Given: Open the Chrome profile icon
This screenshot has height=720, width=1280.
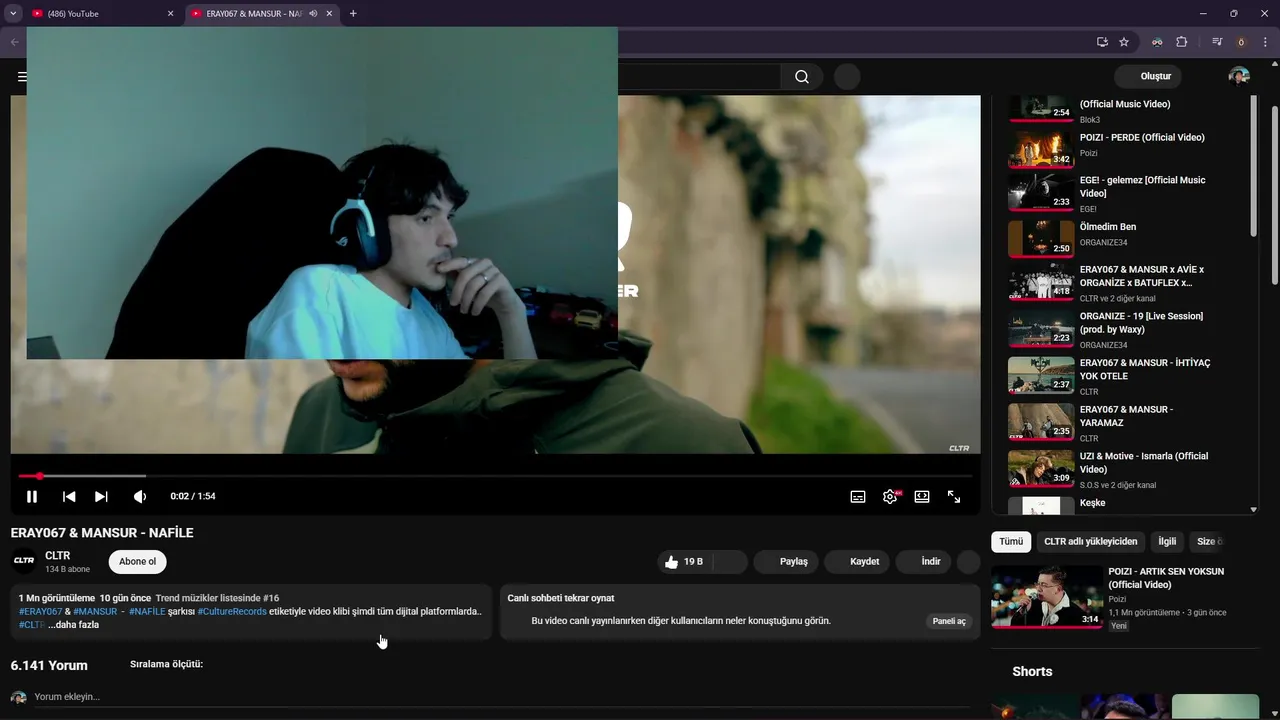Looking at the screenshot, I should pyautogui.click(x=1242, y=42).
